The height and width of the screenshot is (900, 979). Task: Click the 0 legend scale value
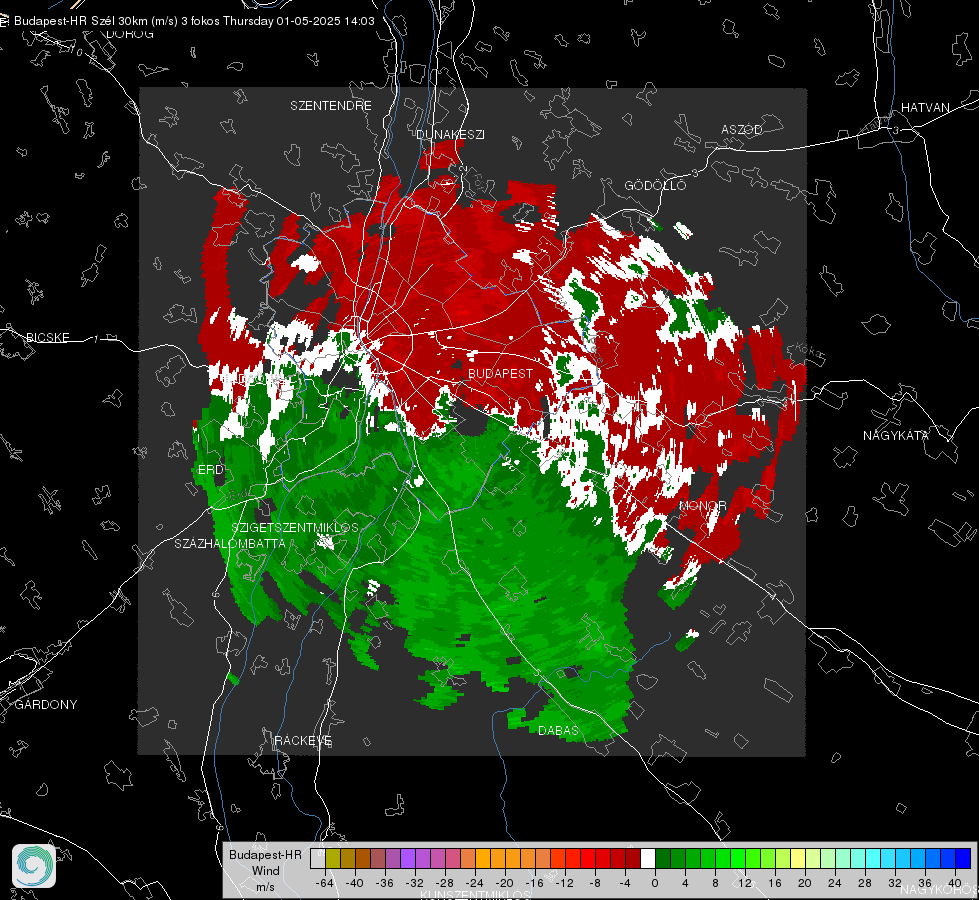point(655,883)
